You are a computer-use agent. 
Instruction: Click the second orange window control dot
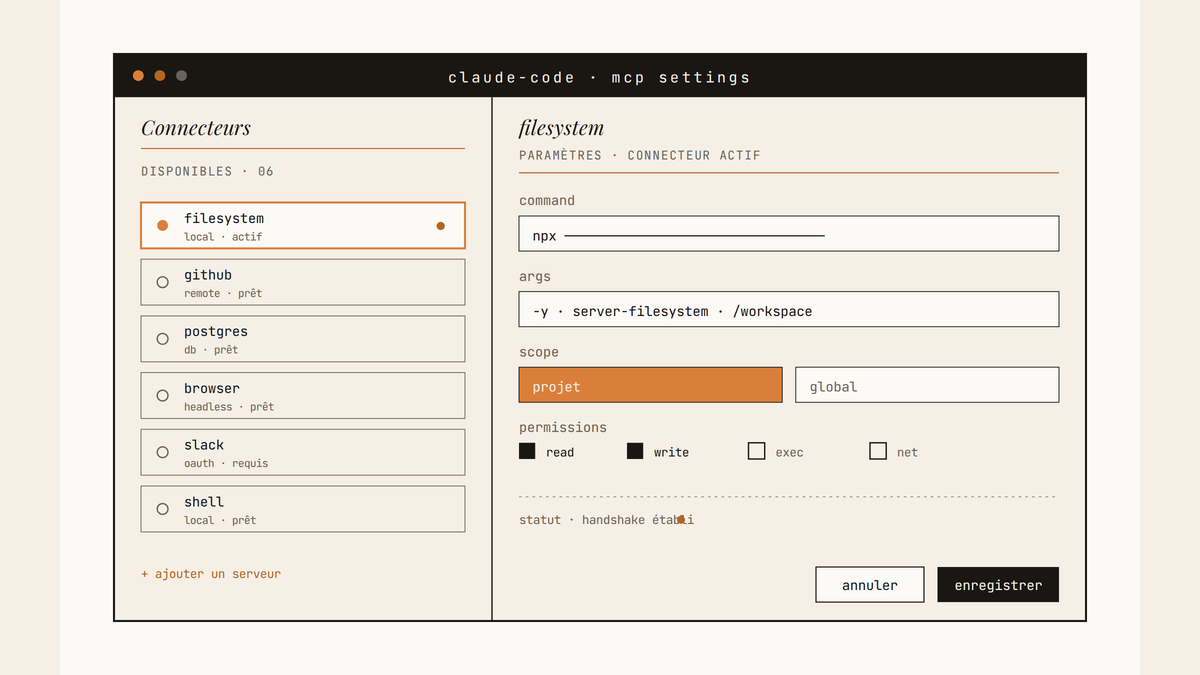coord(160,76)
